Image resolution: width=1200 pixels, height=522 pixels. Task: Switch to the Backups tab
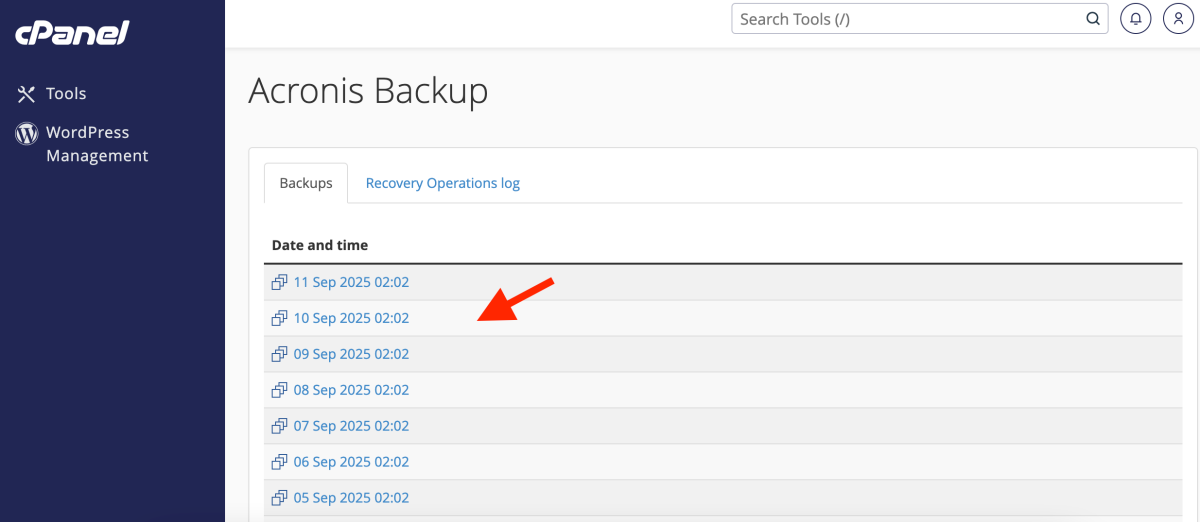[x=306, y=183]
